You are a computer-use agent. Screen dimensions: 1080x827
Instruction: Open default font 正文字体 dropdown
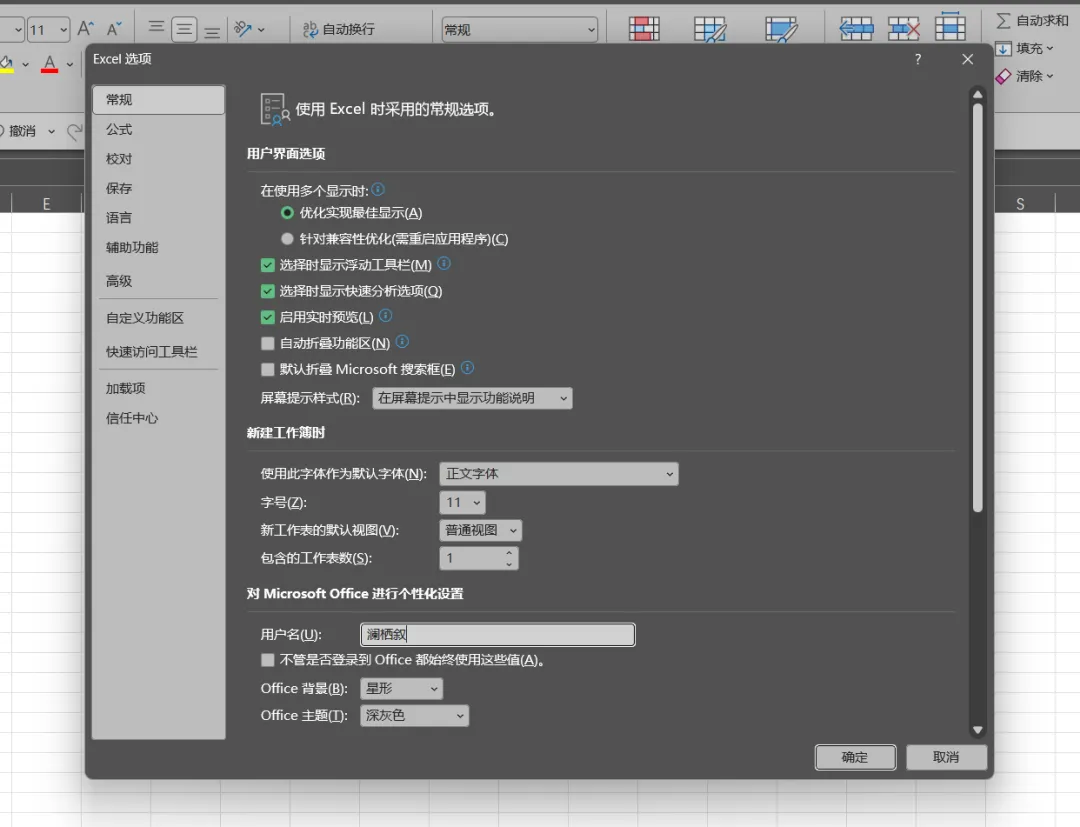coord(559,474)
